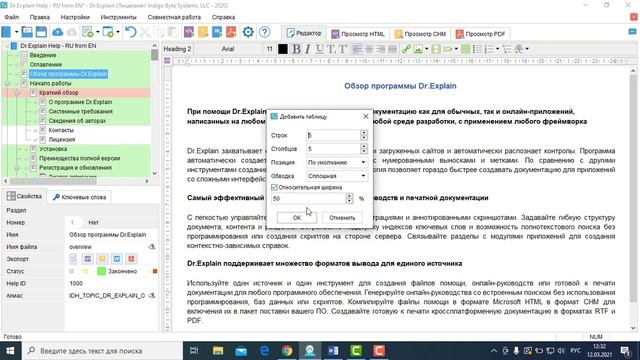Insert picture using the image icon
This screenshot has height=360, width=640.
pyautogui.click(x=418, y=49)
